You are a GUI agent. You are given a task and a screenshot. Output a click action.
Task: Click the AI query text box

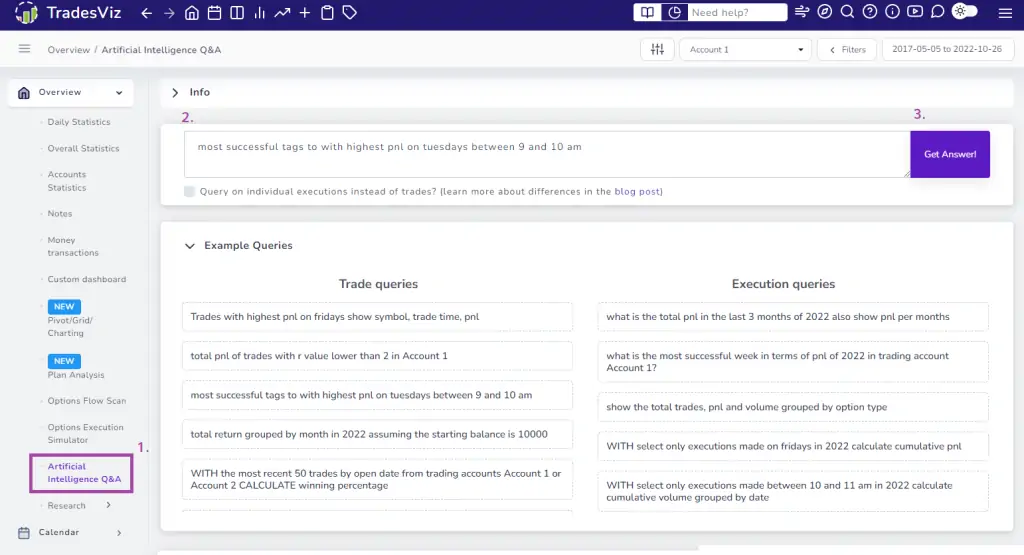pyautogui.click(x=547, y=154)
